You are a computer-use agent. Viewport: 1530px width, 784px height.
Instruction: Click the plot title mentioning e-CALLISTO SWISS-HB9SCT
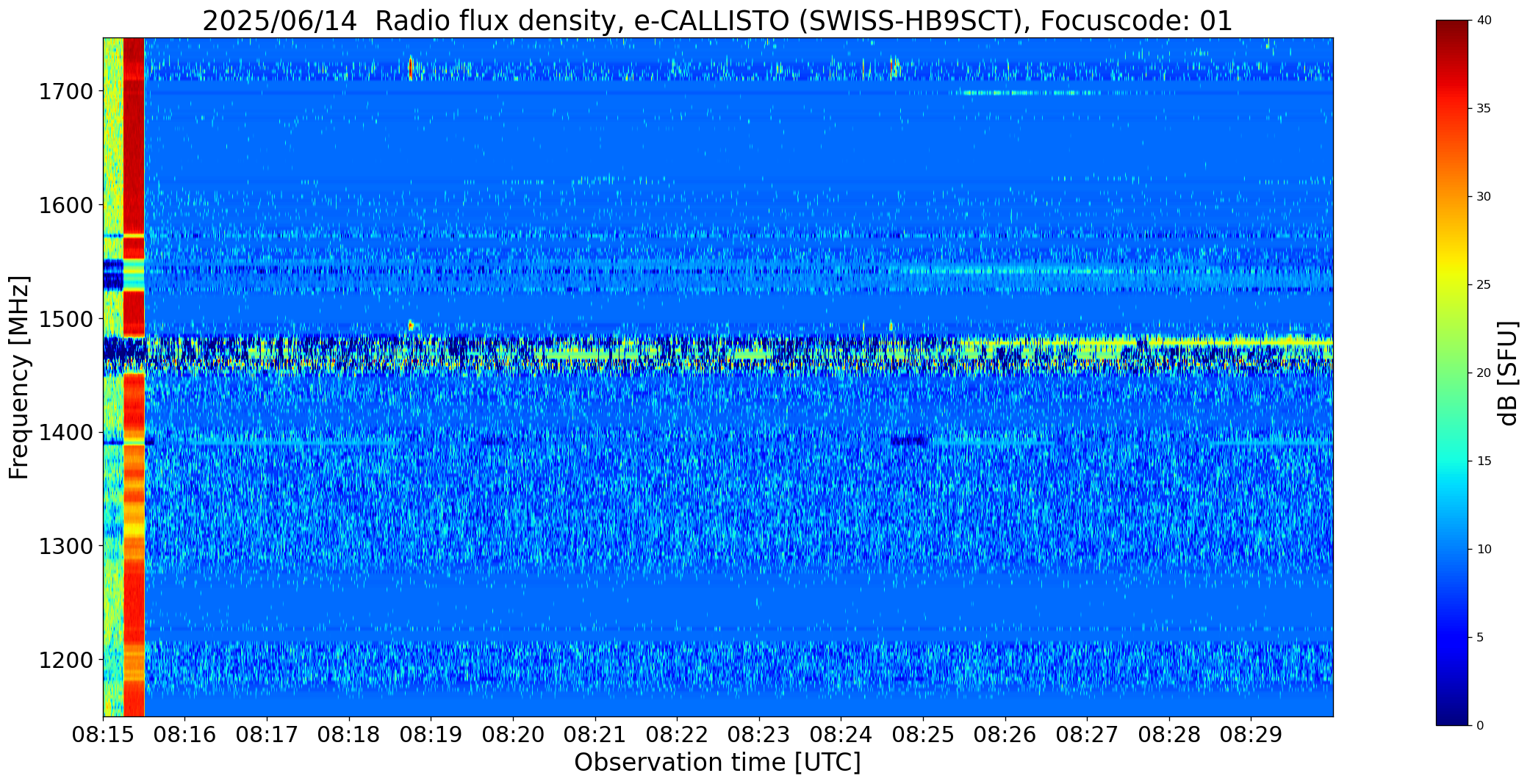(x=717, y=21)
